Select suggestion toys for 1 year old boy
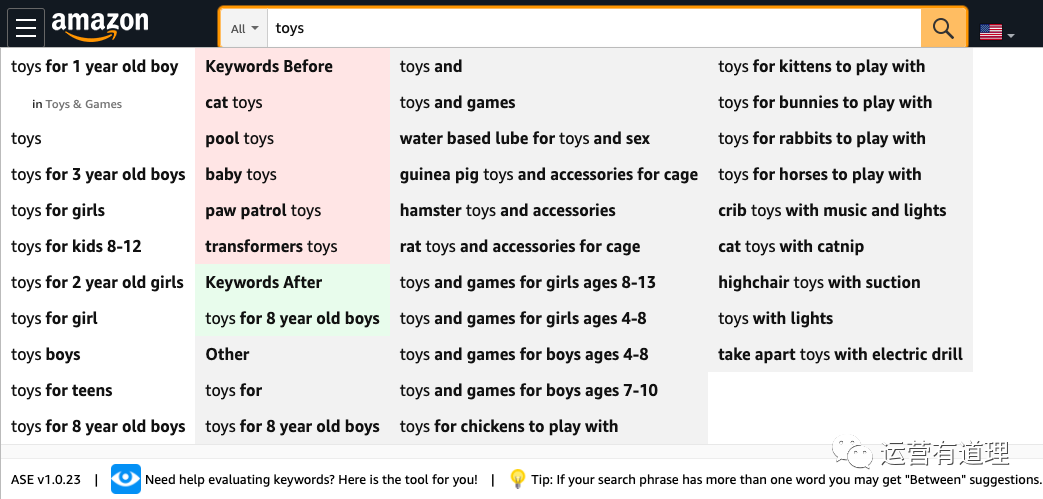 click(95, 67)
